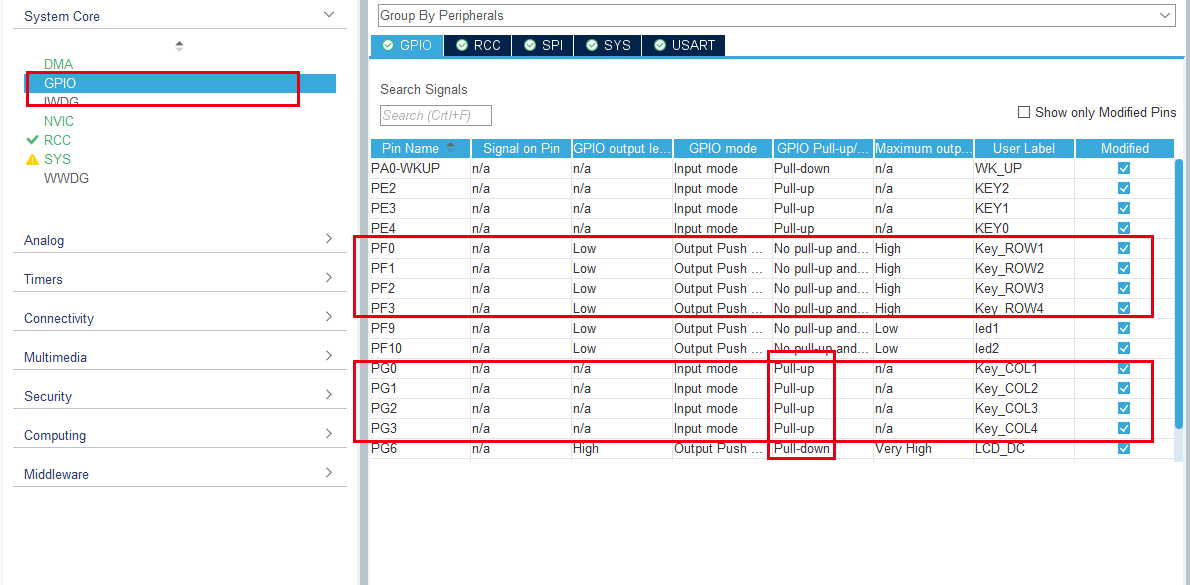Select IWDG in System Core list
The width and height of the screenshot is (1190, 585).
tap(61, 102)
